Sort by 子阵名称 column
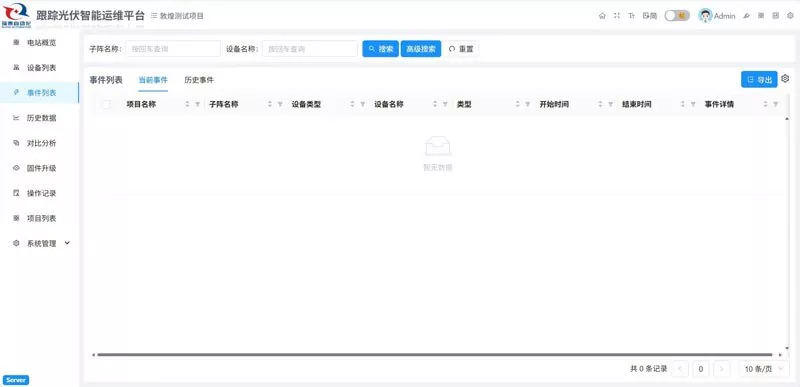The image size is (800, 387). pyautogui.click(x=270, y=105)
